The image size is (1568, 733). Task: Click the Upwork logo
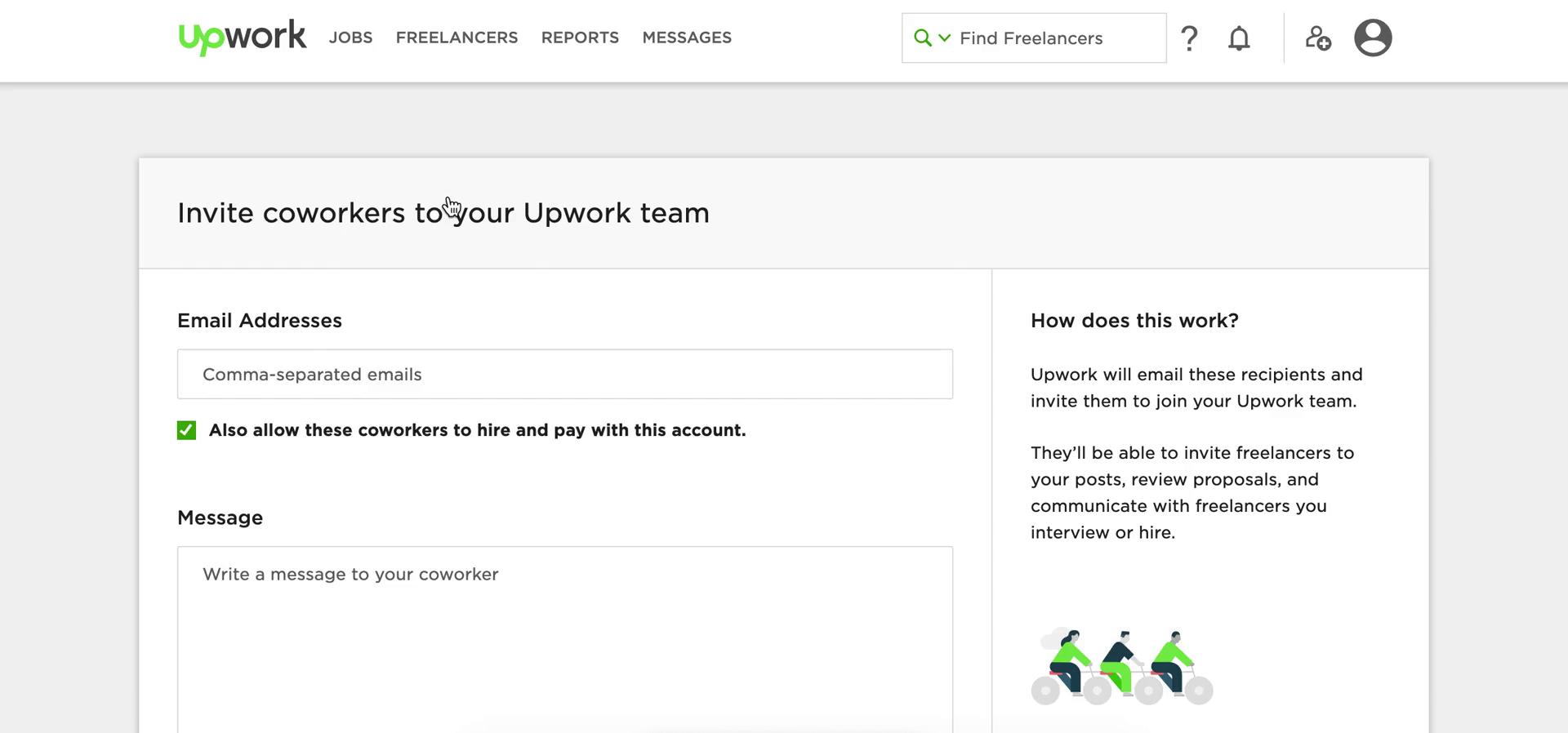243,37
